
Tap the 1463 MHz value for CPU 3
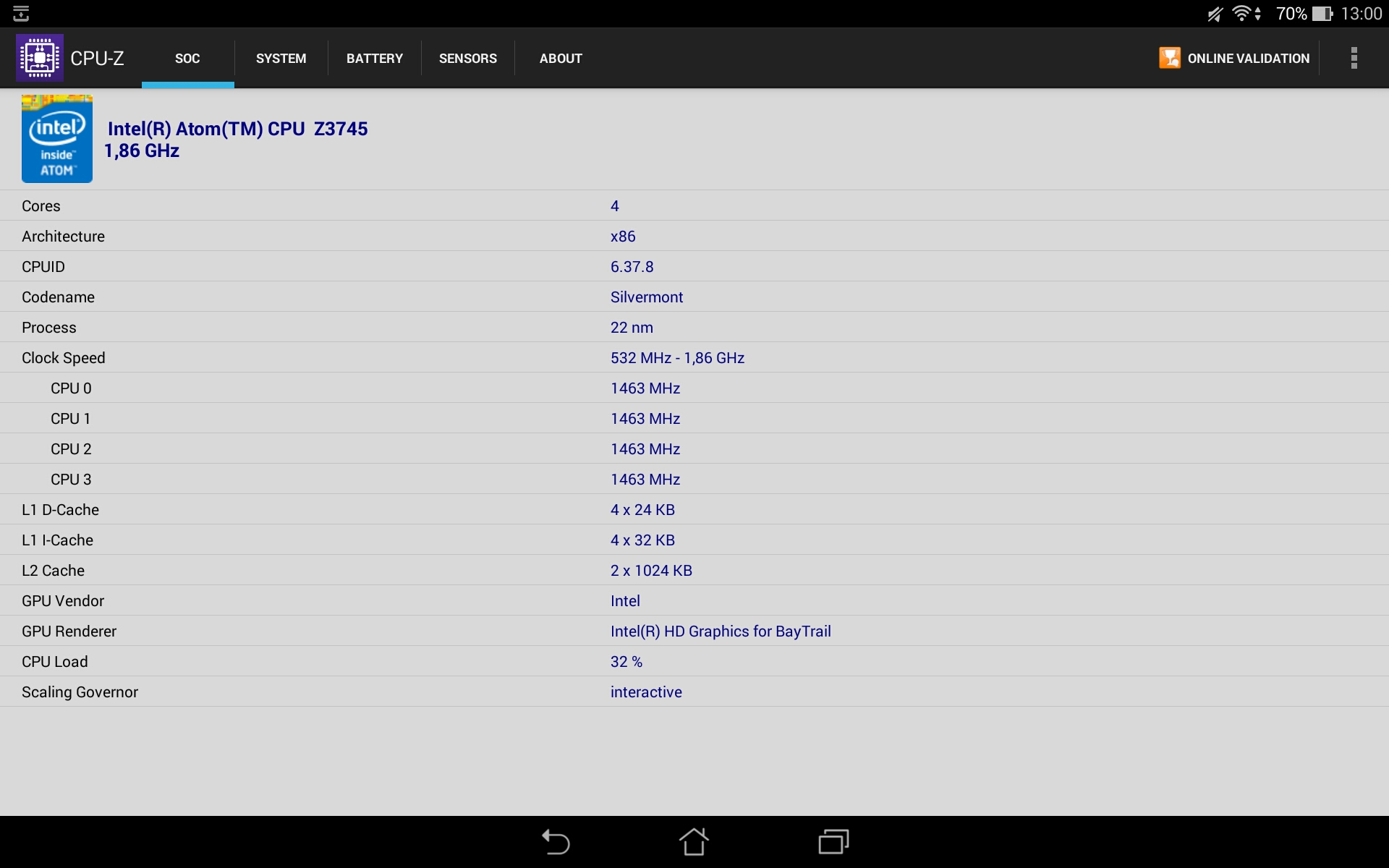pos(645,480)
